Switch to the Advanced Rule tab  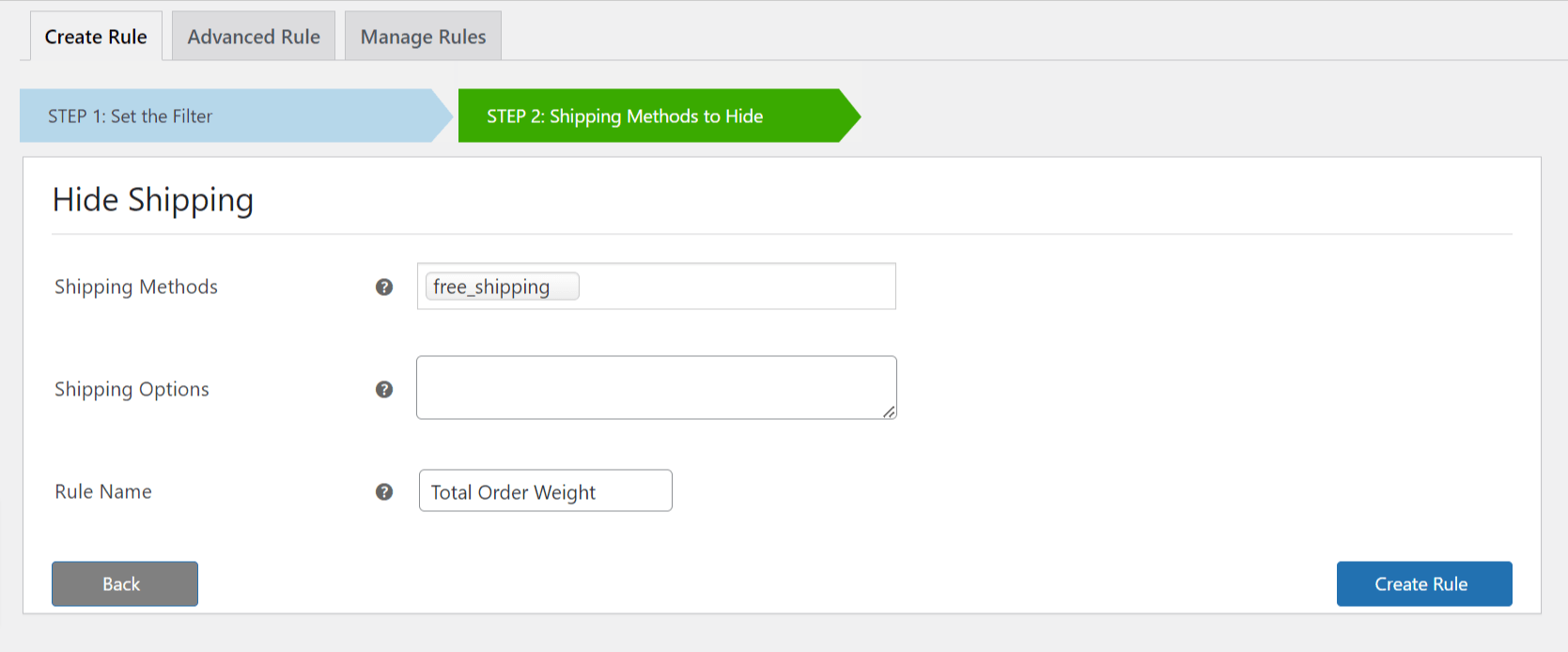point(253,36)
